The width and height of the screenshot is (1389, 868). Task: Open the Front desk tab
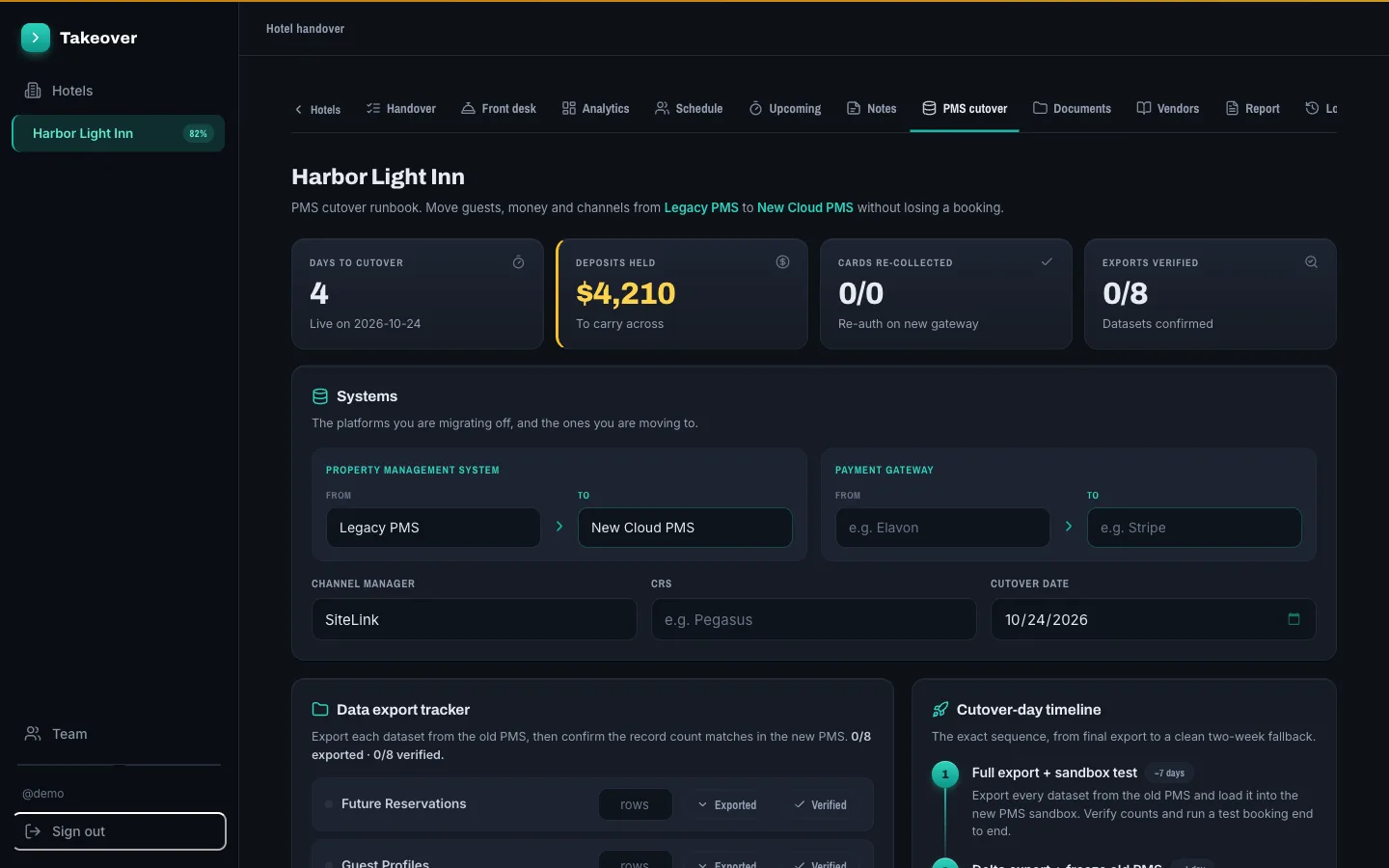(499, 109)
